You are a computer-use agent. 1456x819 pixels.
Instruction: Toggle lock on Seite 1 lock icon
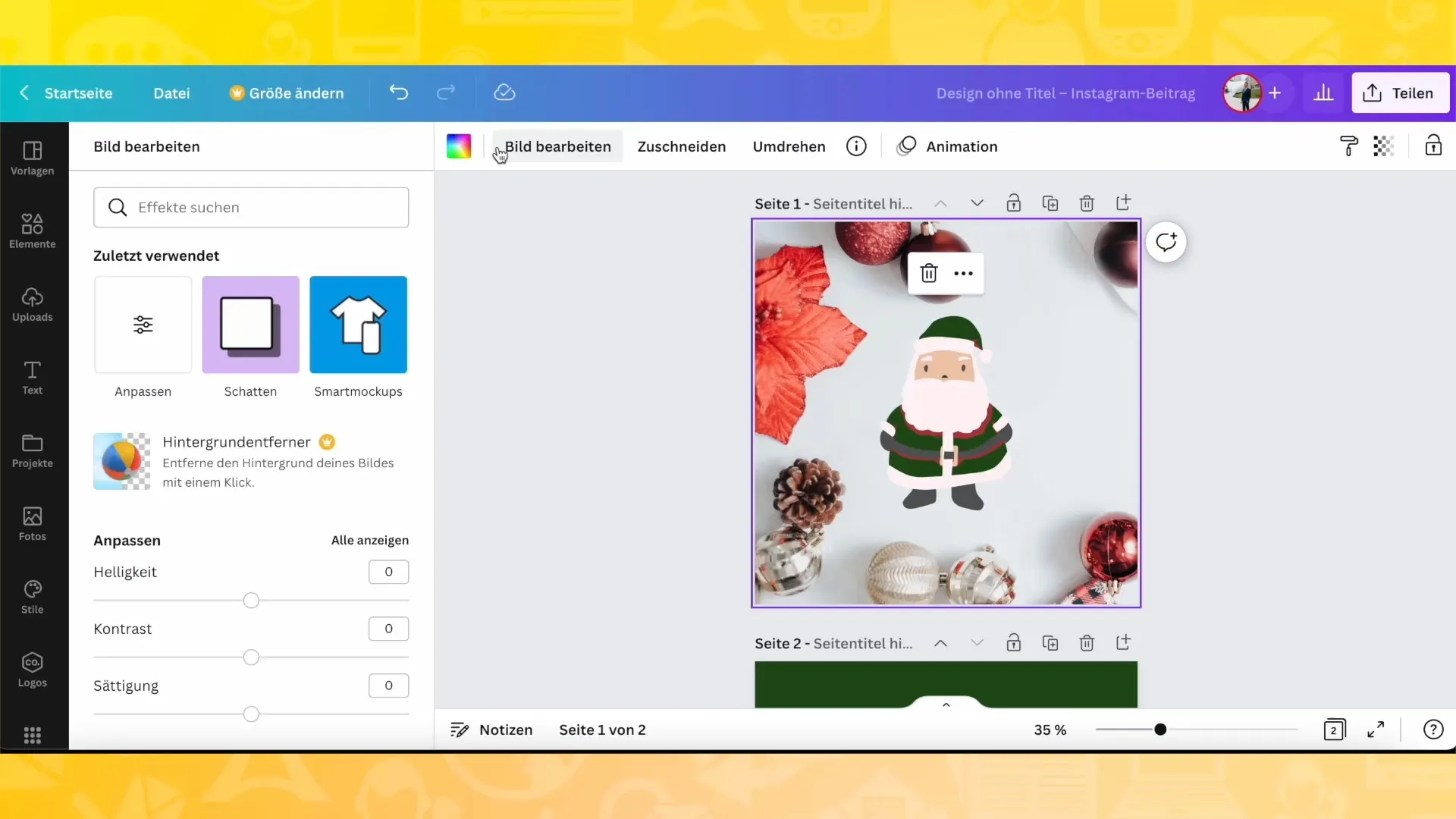pos(1014,203)
